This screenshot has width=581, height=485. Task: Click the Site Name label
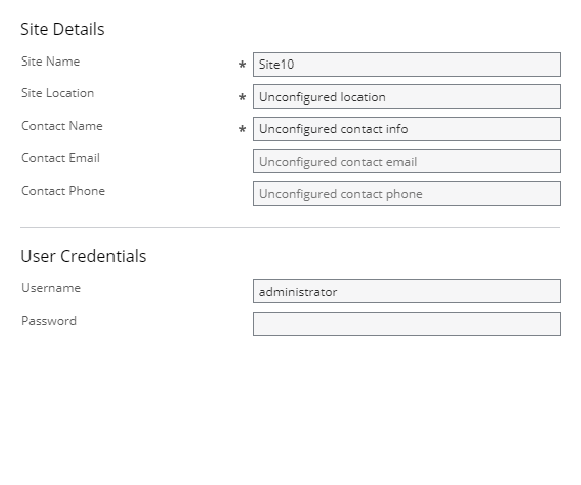pos(50,62)
